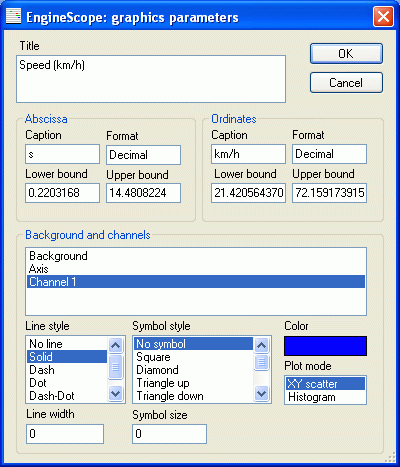Click the OK button
The width and height of the screenshot is (400, 467).
(x=346, y=54)
